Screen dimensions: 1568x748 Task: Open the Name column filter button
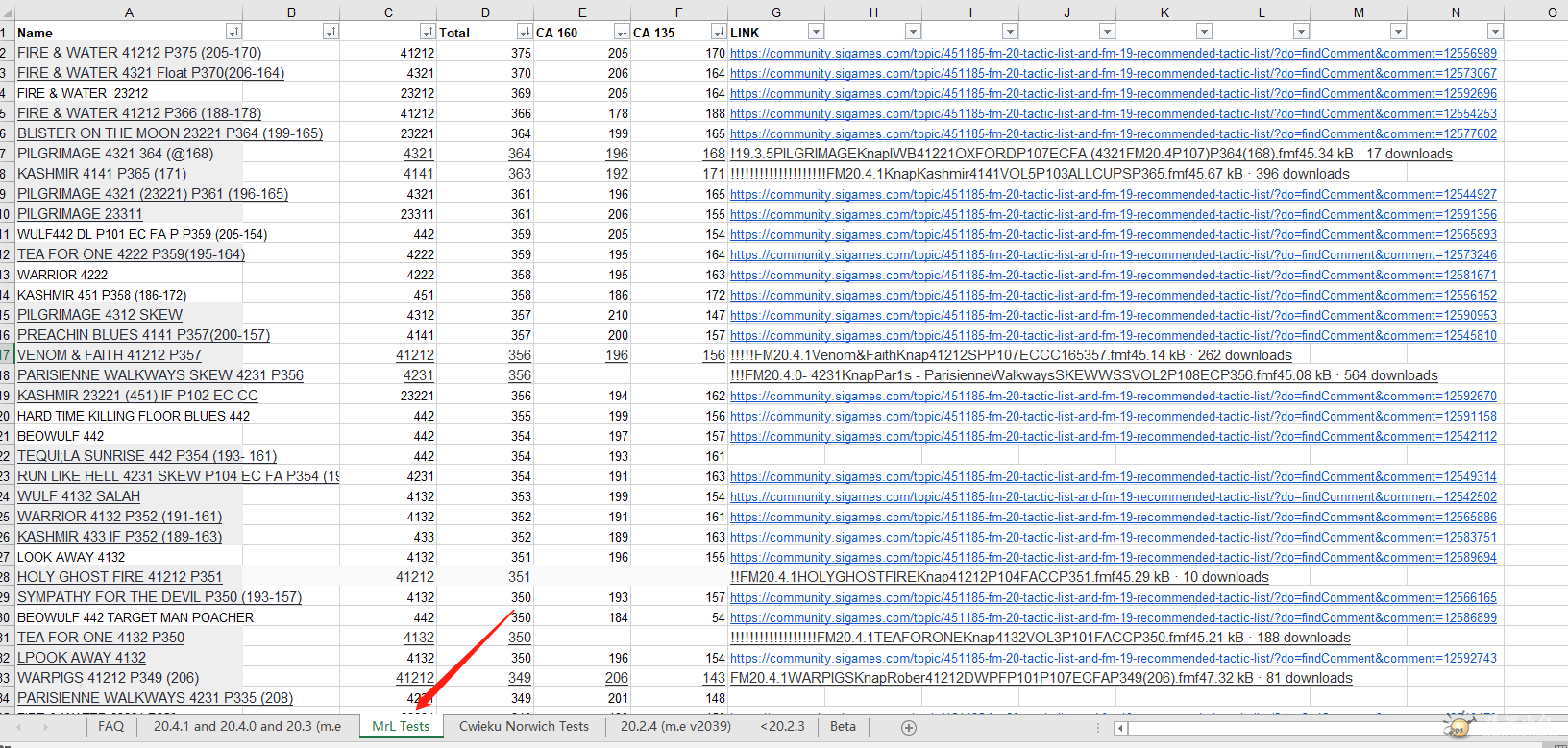tap(233, 33)
